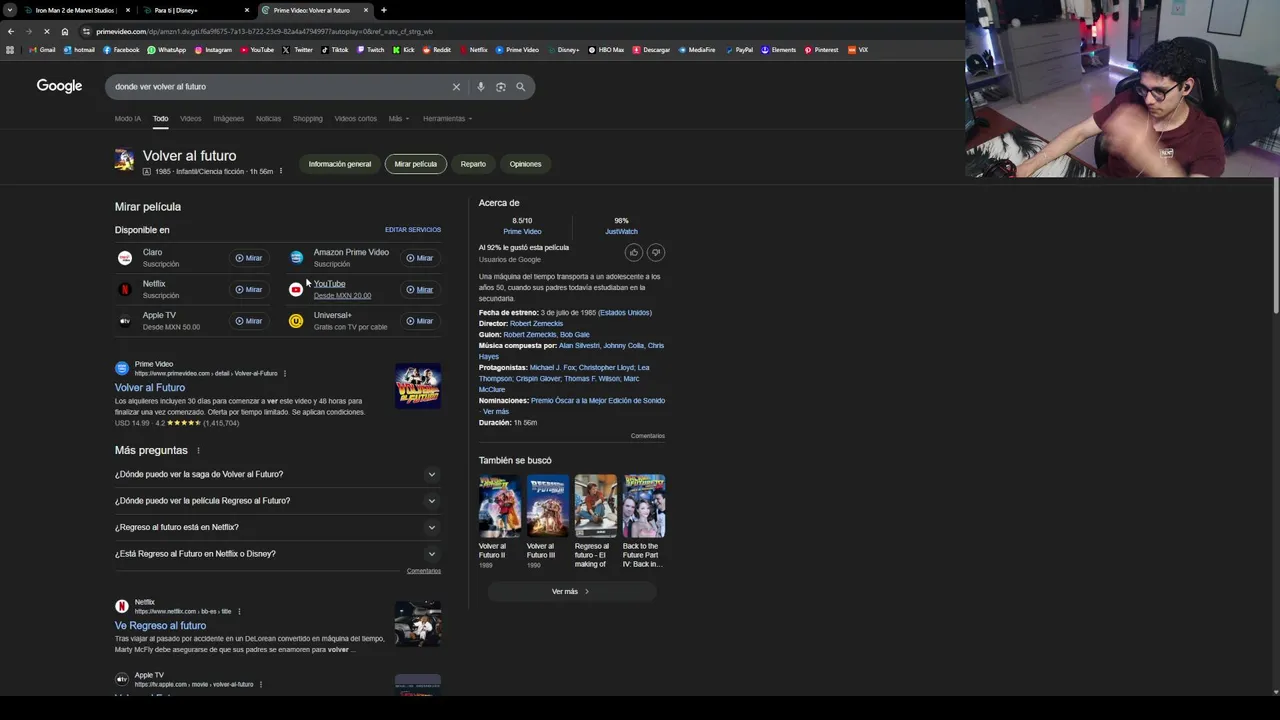Click the Opiniones chip
This screenshot has height=720, width=1280.
coord(525,164)
